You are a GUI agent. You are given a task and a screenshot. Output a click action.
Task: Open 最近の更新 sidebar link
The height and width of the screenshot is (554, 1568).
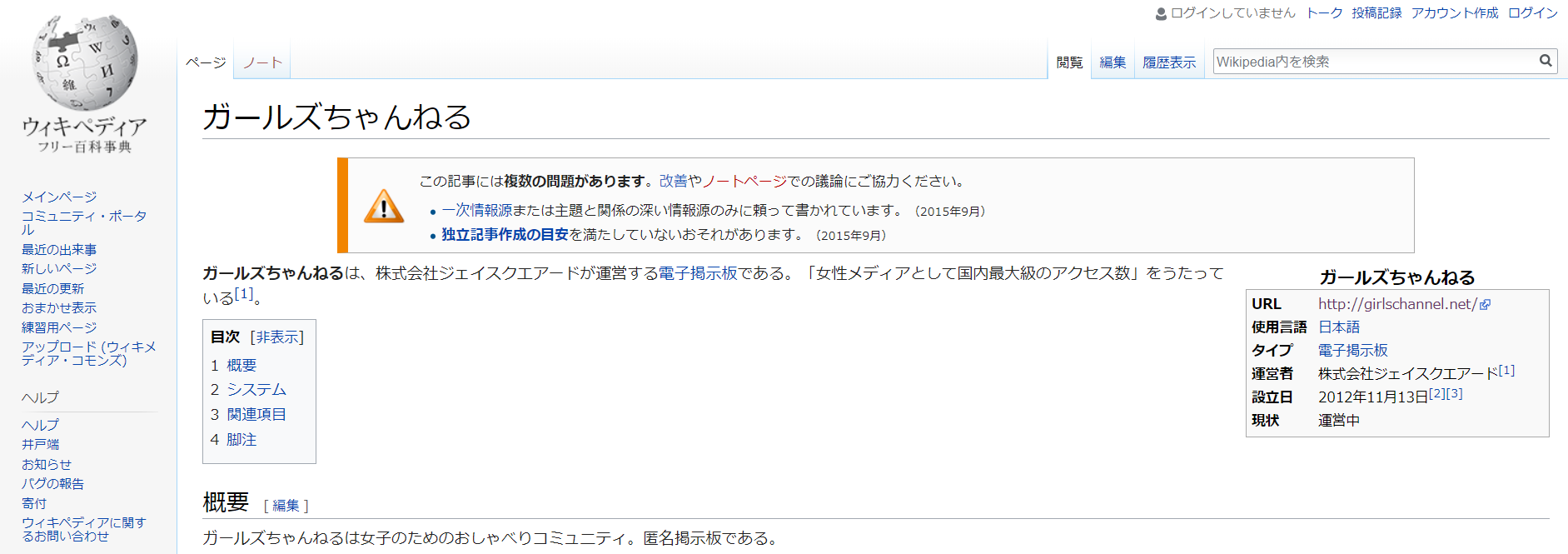click(52, 289)
